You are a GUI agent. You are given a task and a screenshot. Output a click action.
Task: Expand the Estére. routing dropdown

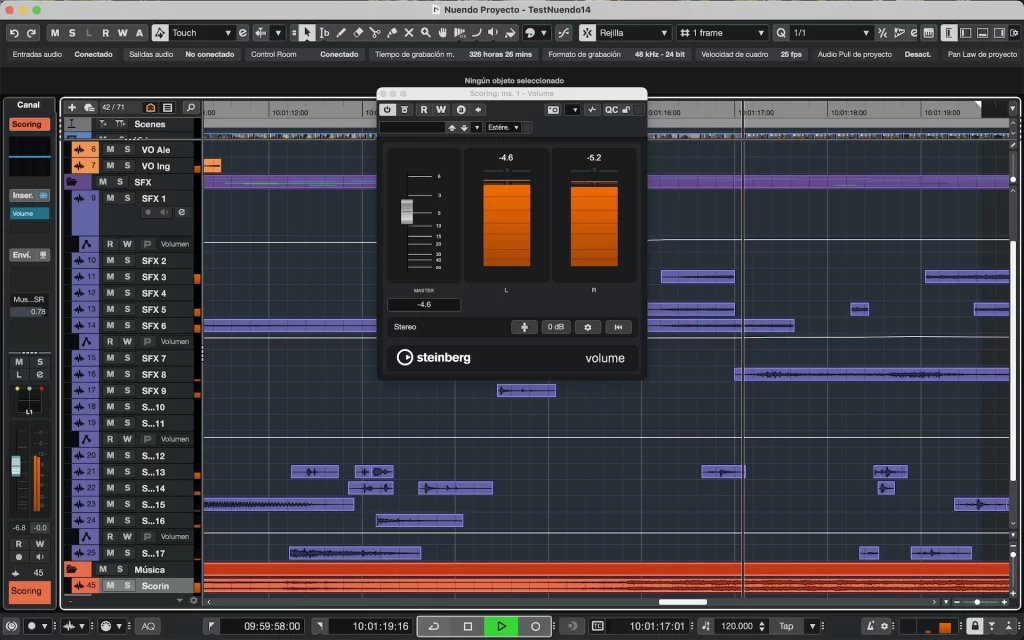click(x=503, y=128)
